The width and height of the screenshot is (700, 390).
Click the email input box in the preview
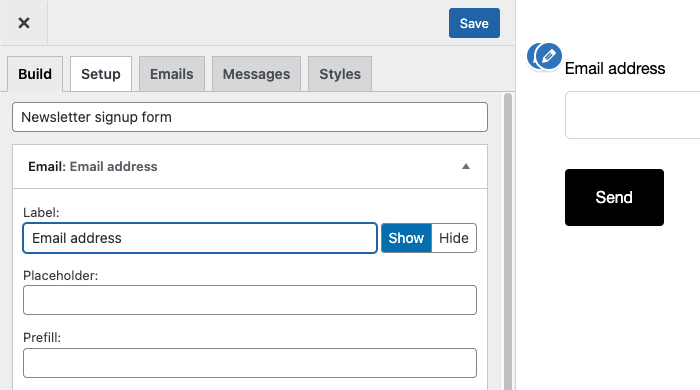[x=633, y=115]
